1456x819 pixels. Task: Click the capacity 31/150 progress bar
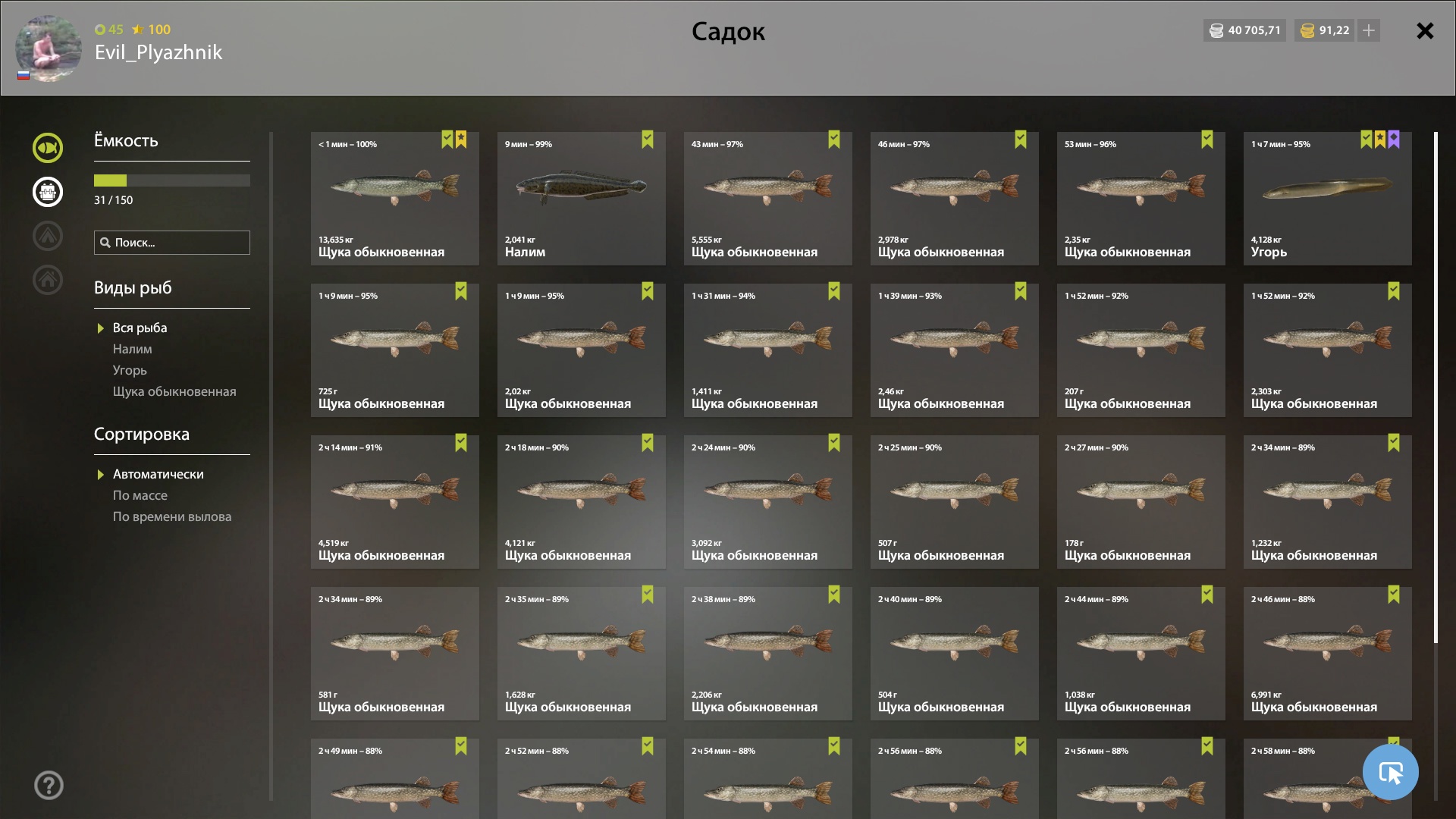[x=172, y=180]
